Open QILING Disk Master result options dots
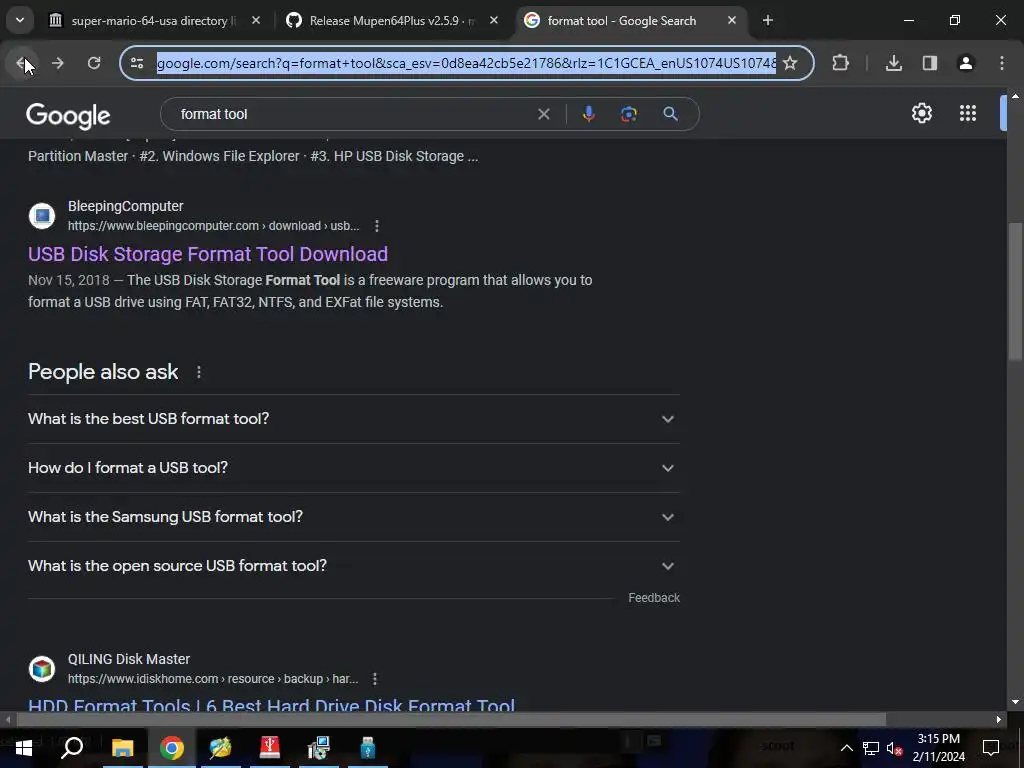This screenshot has height=768, width=1024. coord(375,679)
